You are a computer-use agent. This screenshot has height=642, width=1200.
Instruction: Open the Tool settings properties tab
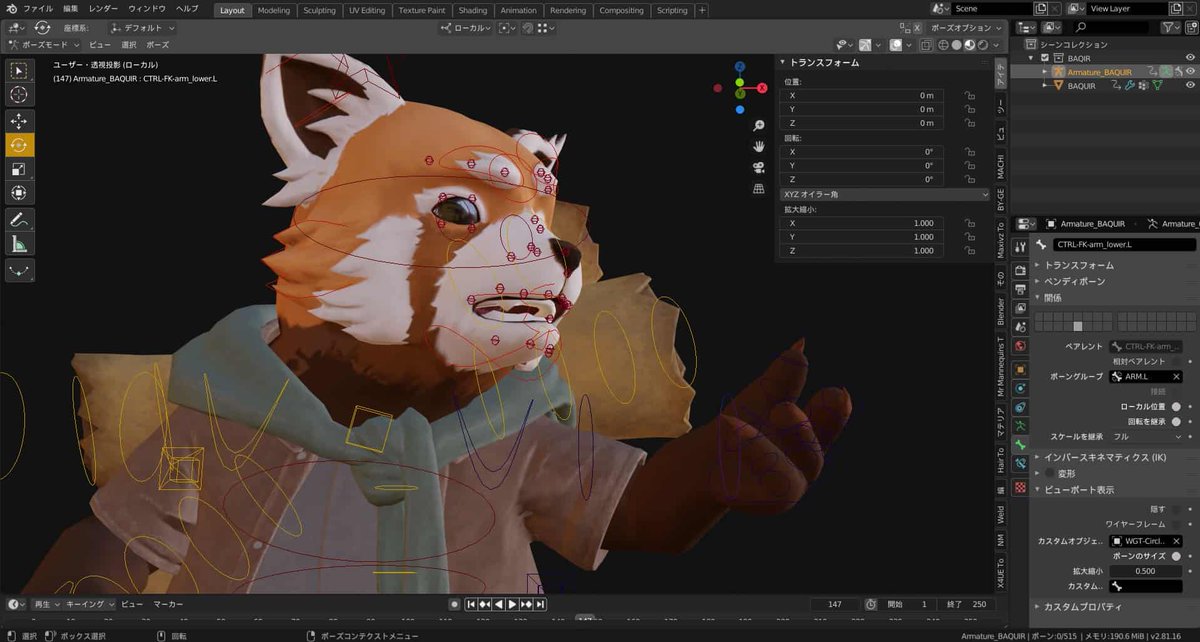(x=1020, y=246)
